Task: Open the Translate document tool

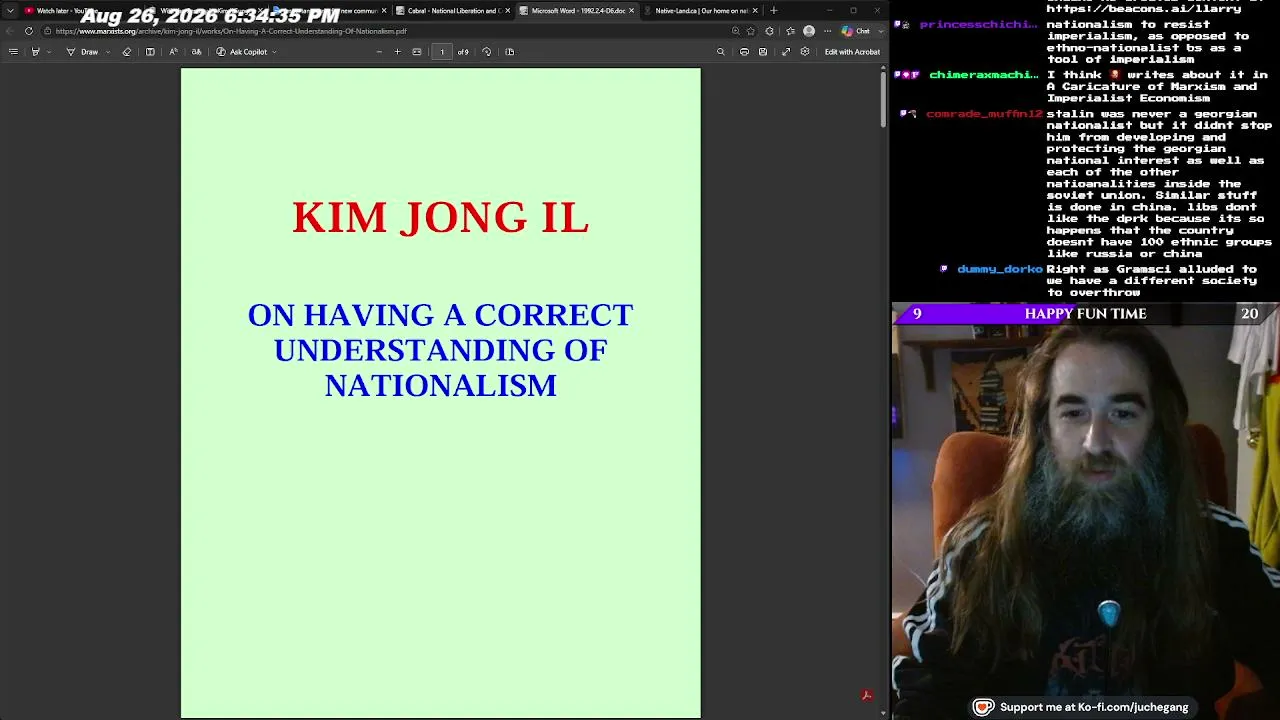Action: tap(196, 52)
